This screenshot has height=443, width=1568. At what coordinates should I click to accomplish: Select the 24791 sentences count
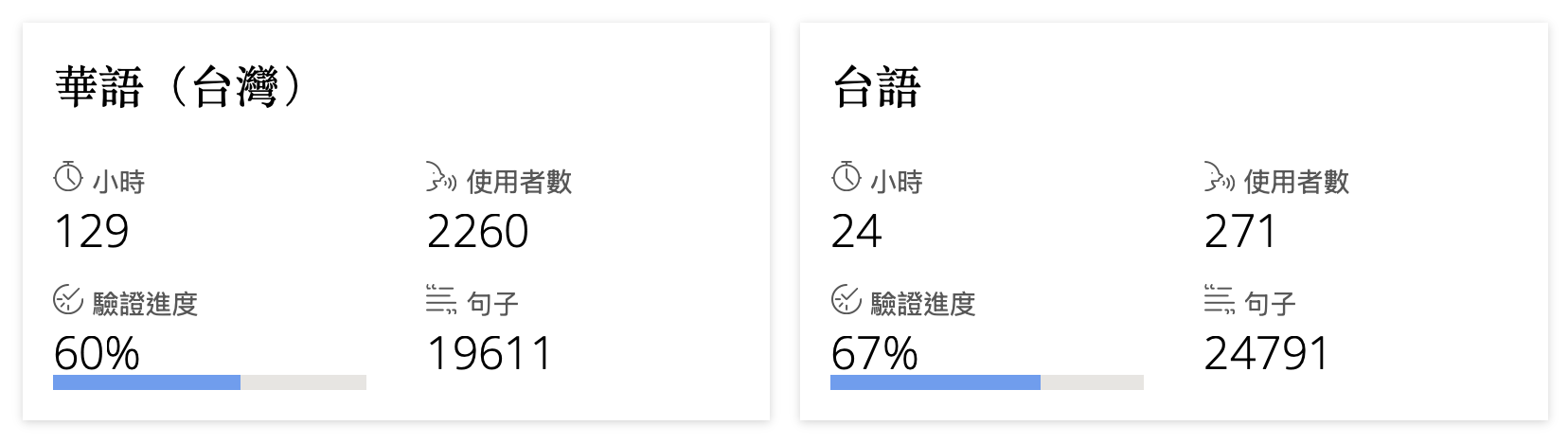tap(1268, 354)
